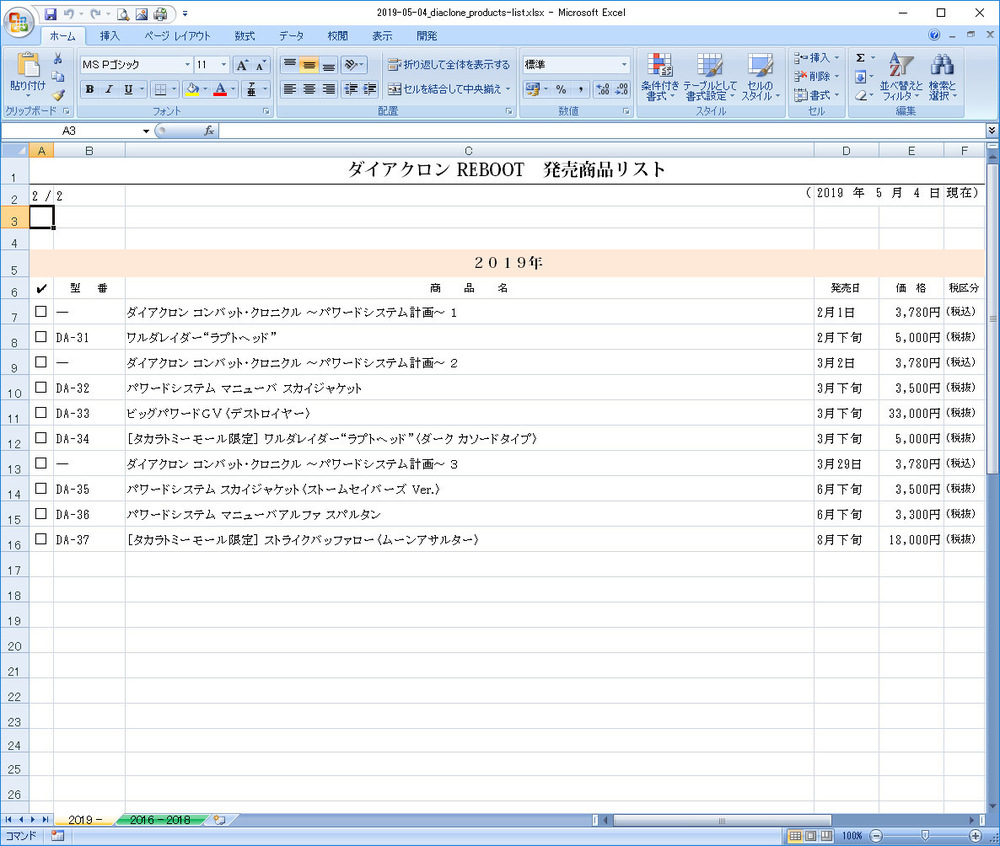Click the zoom slider handle
Image resolution: width=1000 pixels, height=846 pixels.
(925, 836)
